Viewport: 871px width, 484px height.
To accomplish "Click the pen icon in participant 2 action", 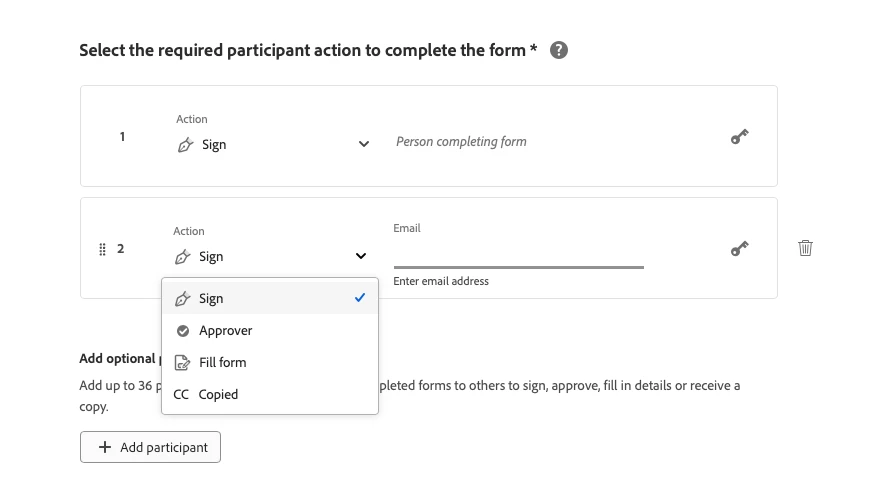I will pos(182,257).
